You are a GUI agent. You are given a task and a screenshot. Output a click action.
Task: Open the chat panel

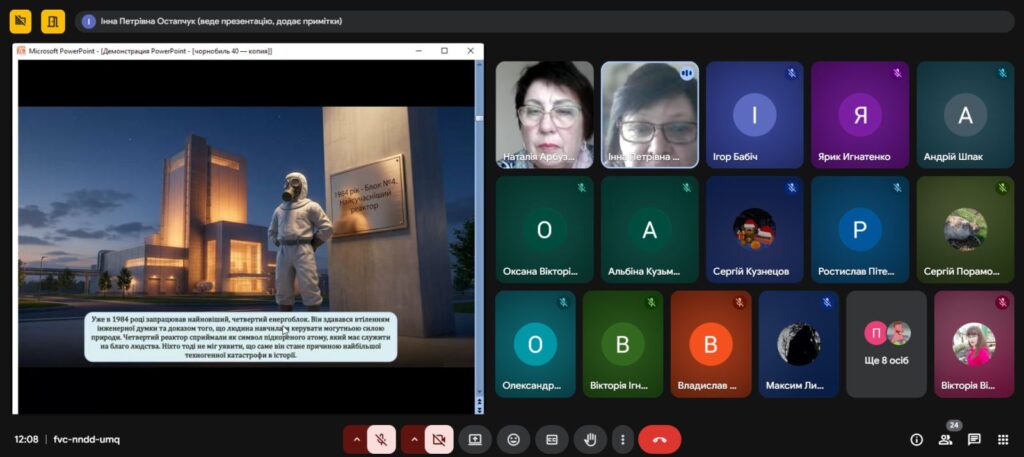[974, 439]
